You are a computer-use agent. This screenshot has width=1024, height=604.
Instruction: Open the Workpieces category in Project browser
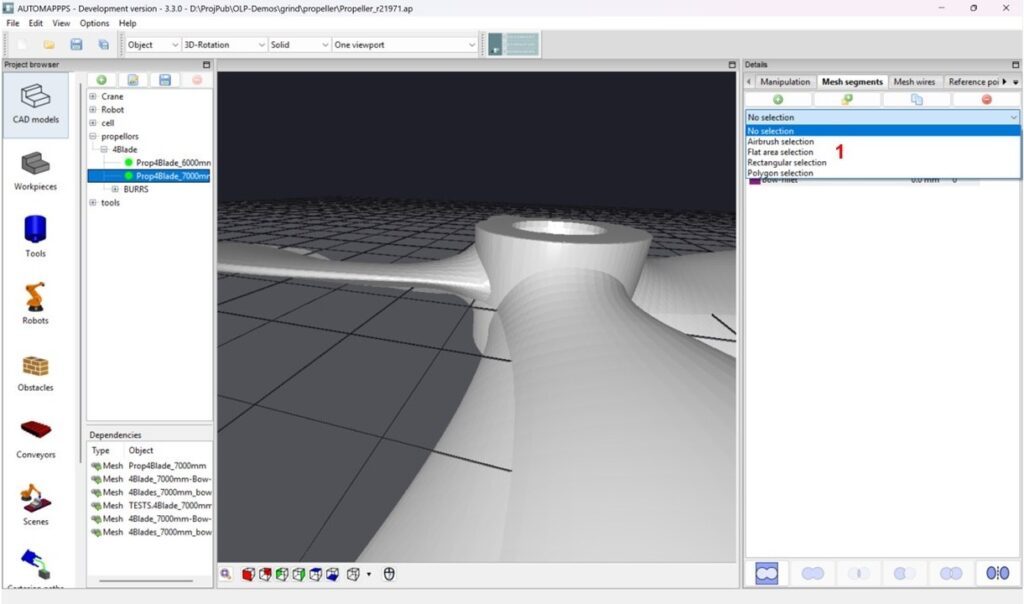pyautogui.click(x=35, y=166)
